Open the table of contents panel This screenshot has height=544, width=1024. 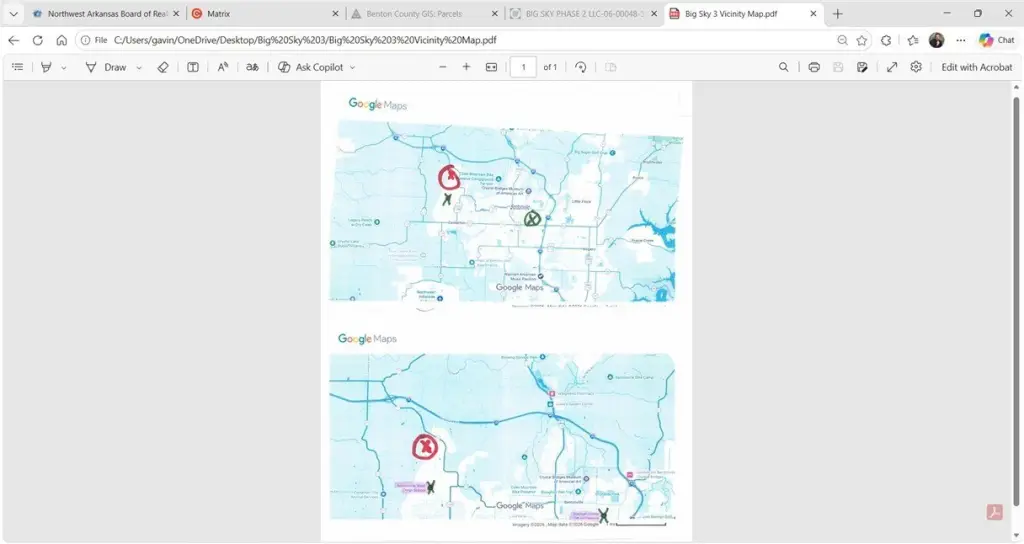pos(18,67)
